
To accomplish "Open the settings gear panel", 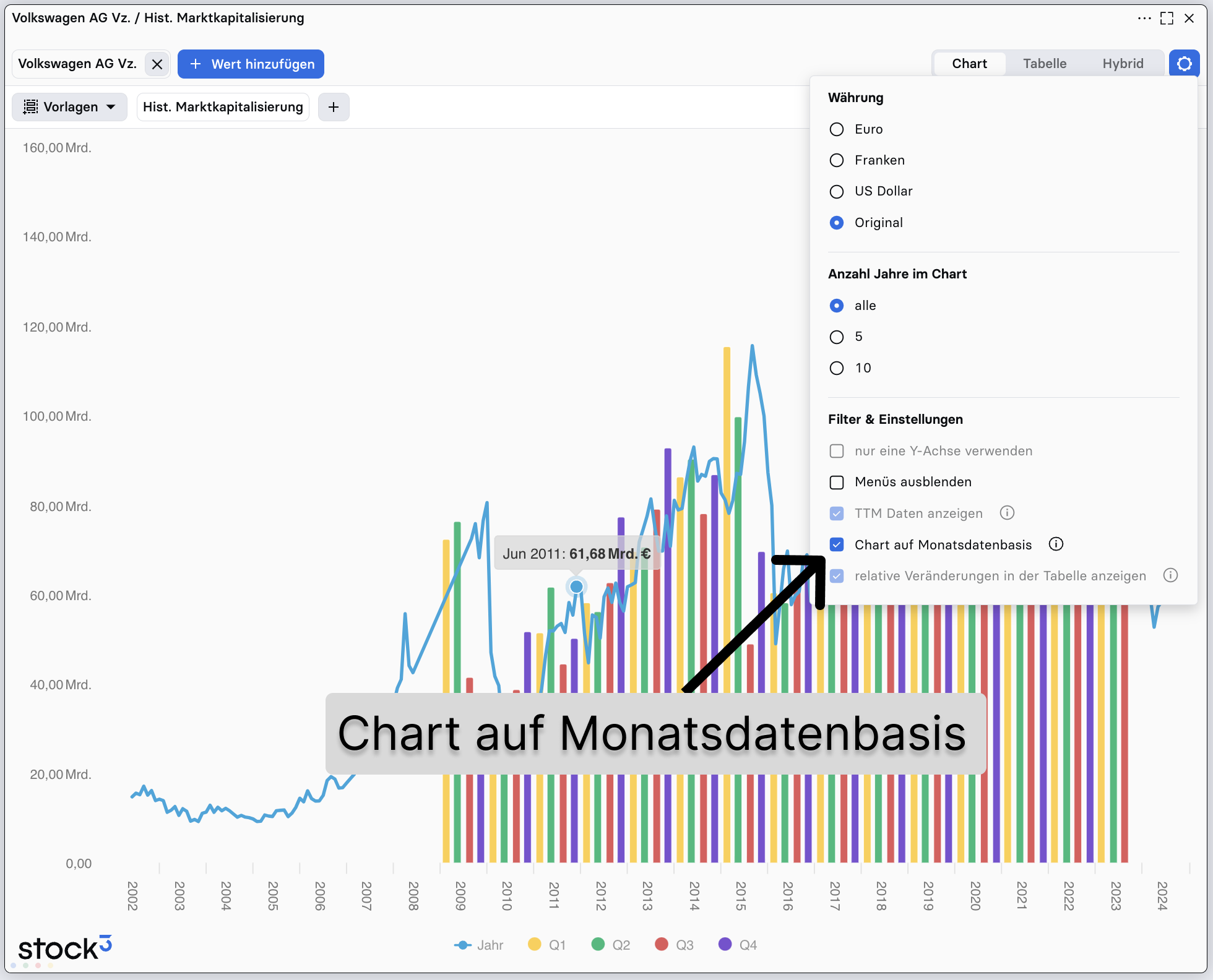I will tap(1184, 64).
